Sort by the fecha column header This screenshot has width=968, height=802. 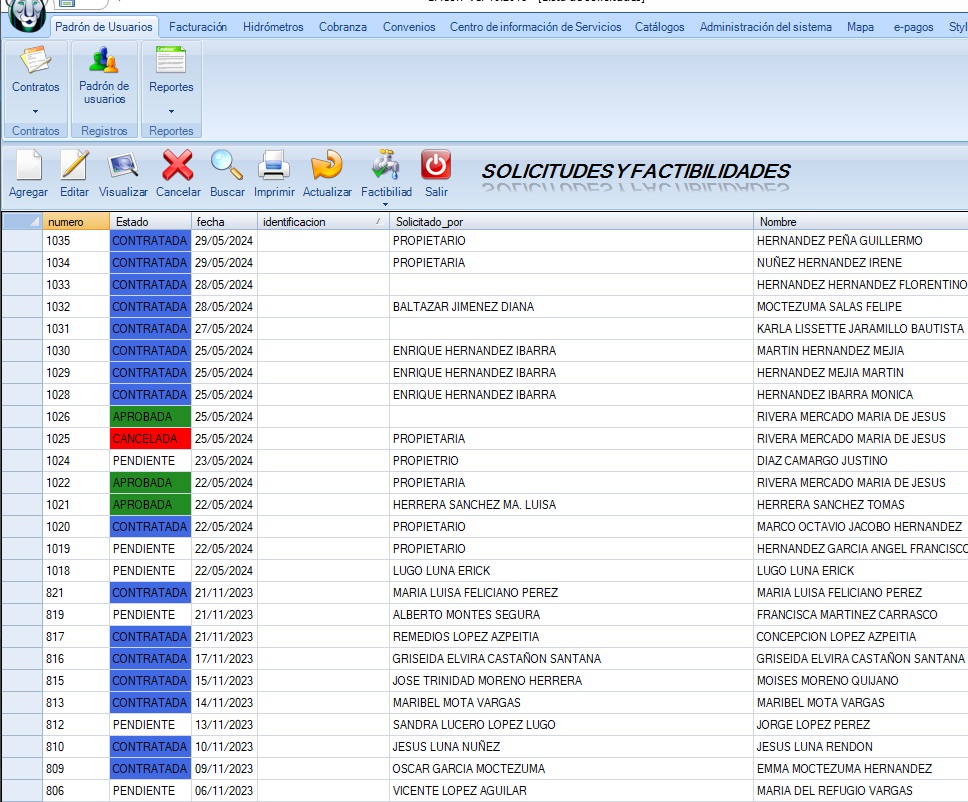point(224,222)
